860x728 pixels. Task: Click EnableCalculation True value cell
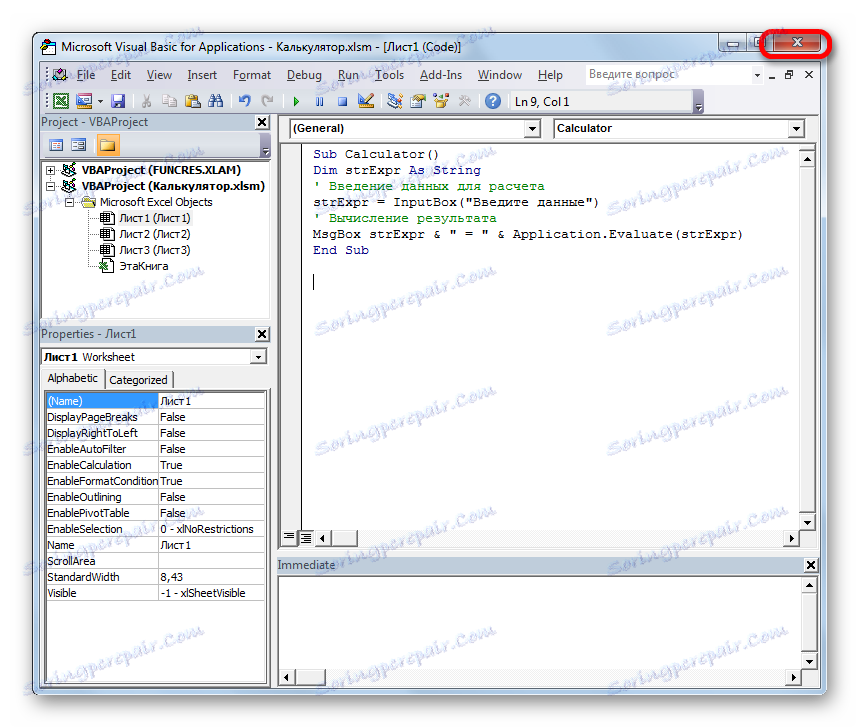pyautogui.click(x=211, y=465)
